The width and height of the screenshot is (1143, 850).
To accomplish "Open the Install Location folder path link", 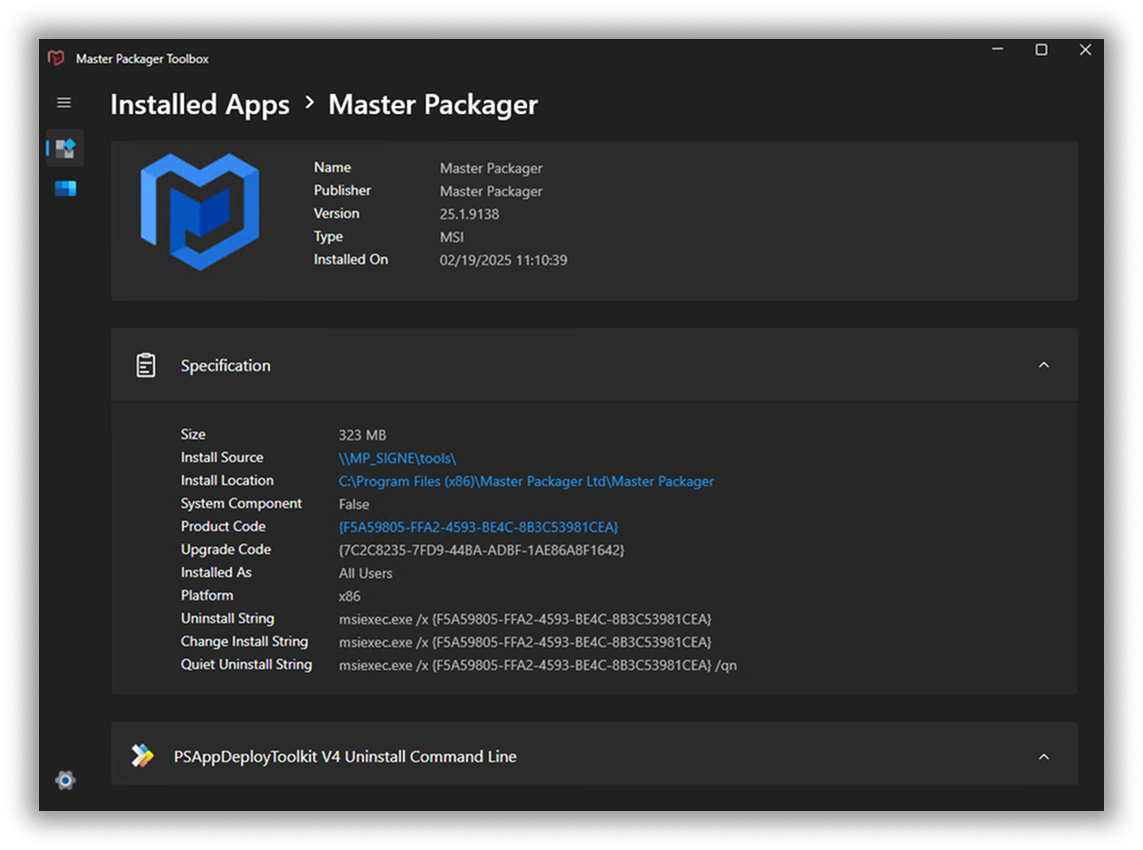I will click(526, 481).
